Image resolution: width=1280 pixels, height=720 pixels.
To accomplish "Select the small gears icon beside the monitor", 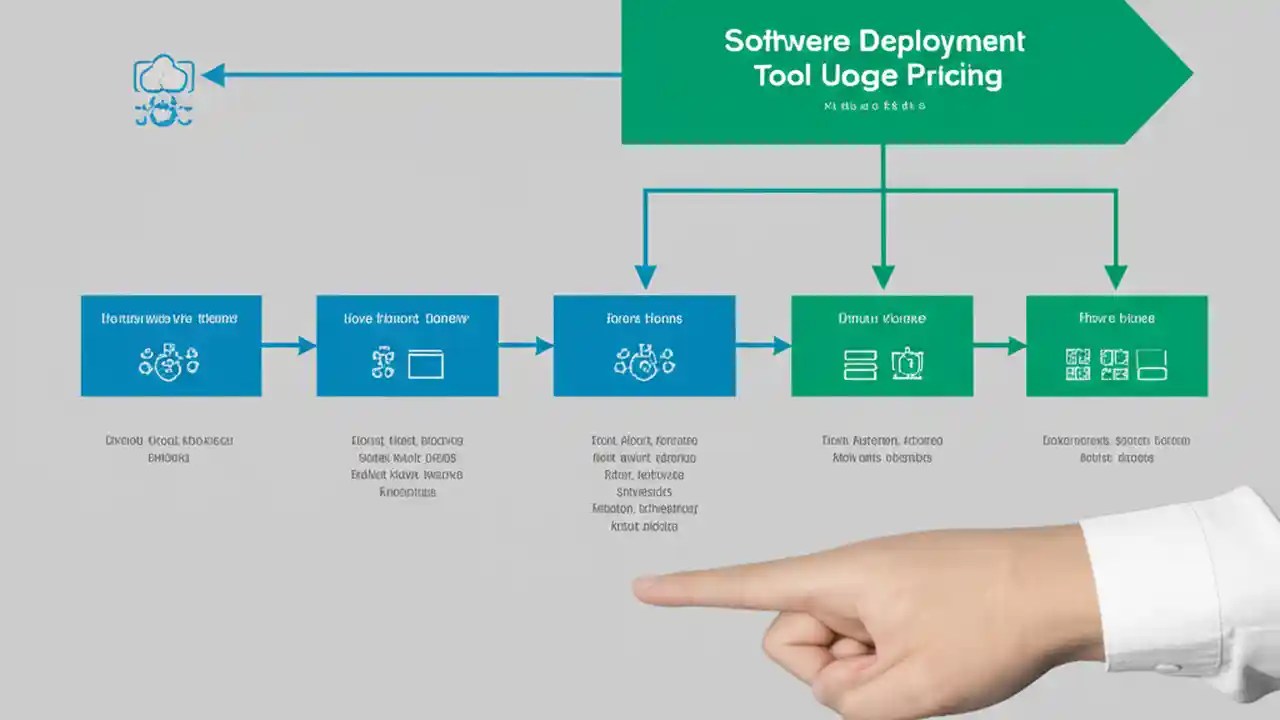I will pos(384,362).
